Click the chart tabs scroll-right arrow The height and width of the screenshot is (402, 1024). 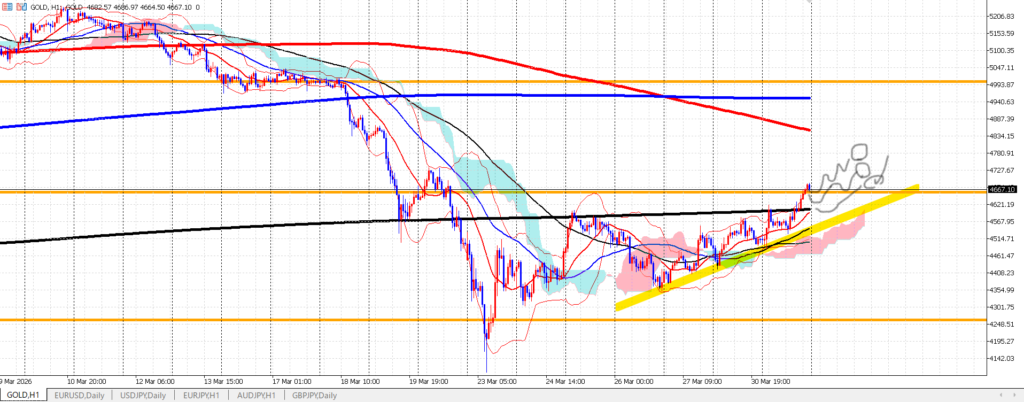[1015, 395]
